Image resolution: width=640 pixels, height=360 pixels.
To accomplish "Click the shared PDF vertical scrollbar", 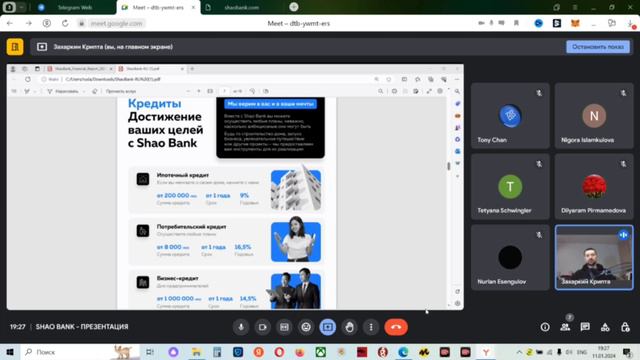I will pyautogui.click(x=449, y=166).
